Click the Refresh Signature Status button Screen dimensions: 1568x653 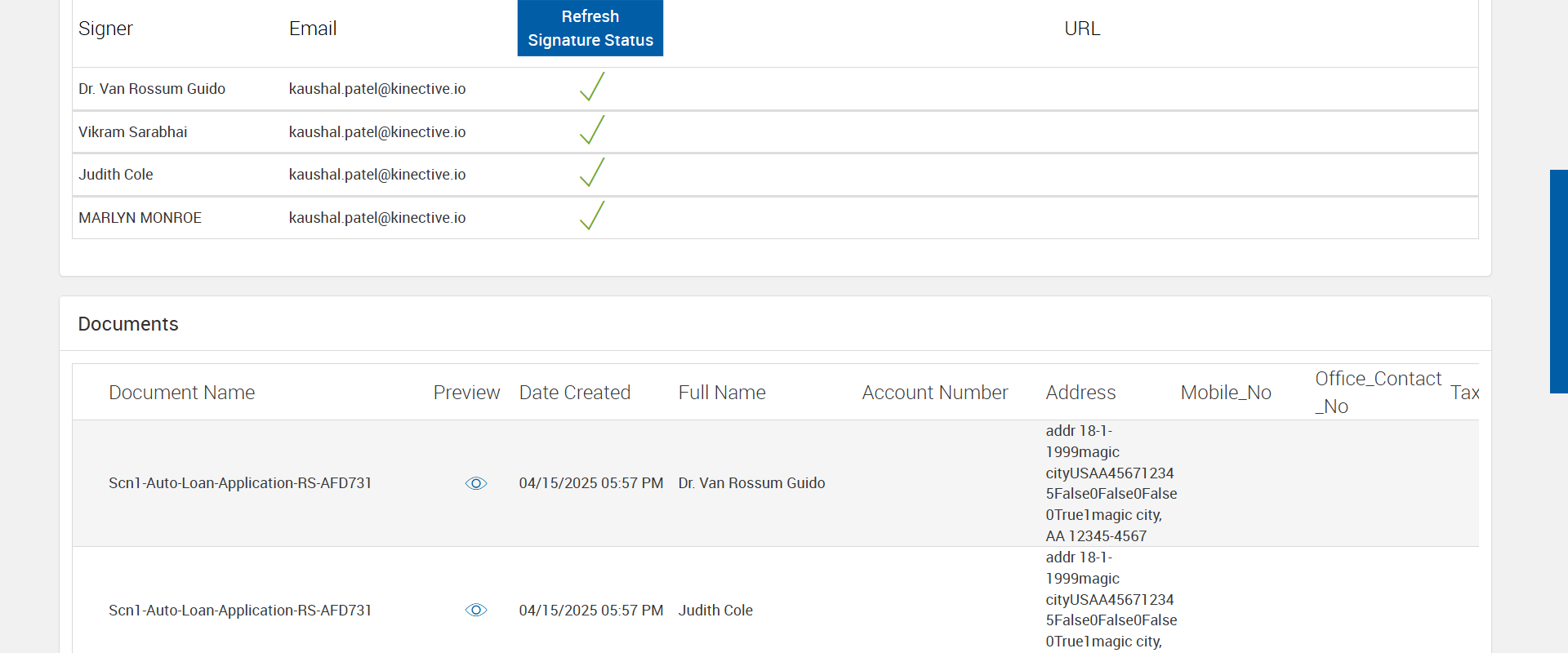pyautogui.click(x=590, y=29)
